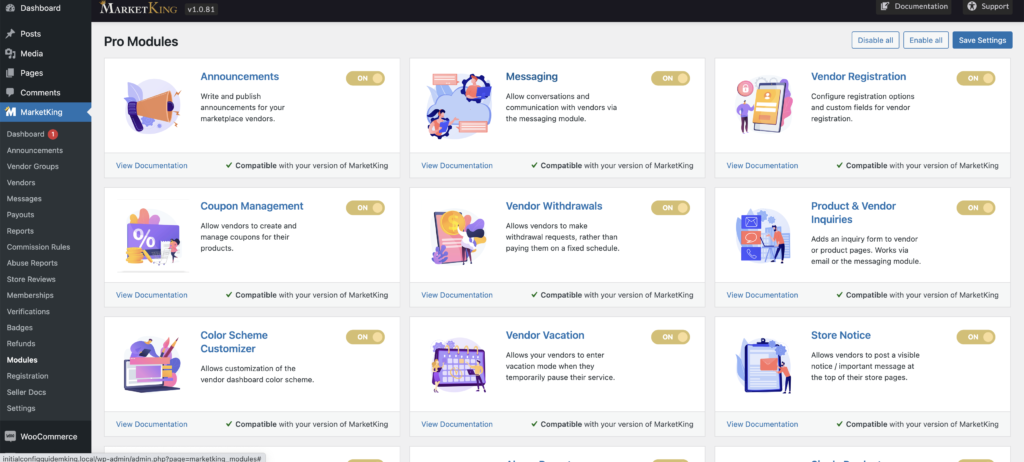Click the Comments bubble icon
The width and height of the screenshot is (1024, 462).
tap(10, 93)
